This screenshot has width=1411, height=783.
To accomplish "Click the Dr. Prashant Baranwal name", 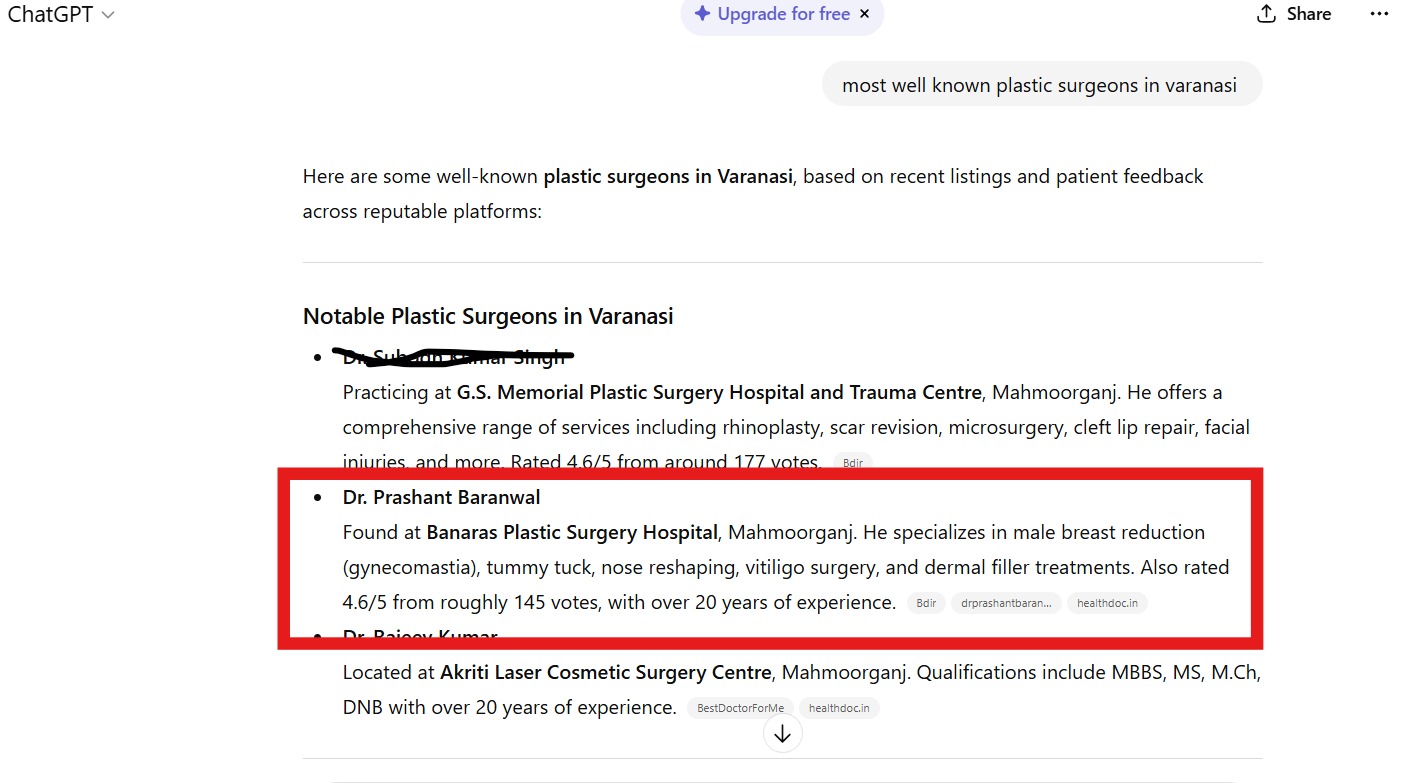I will tap(441, 497).
